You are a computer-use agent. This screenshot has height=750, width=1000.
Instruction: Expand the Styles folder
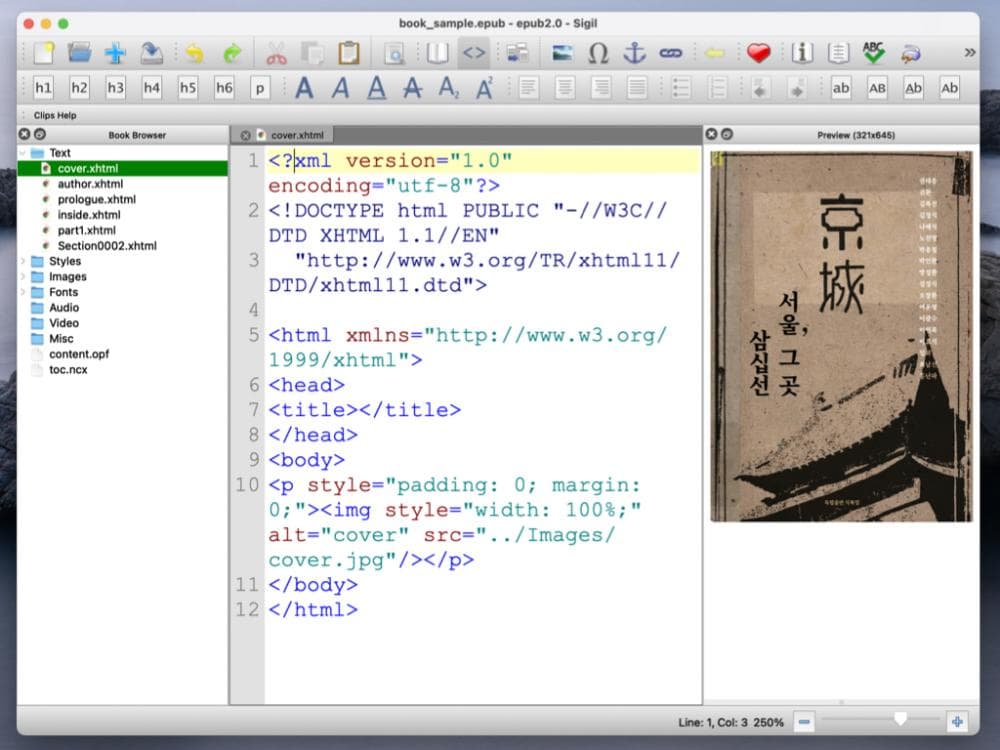tap(23, 261)
